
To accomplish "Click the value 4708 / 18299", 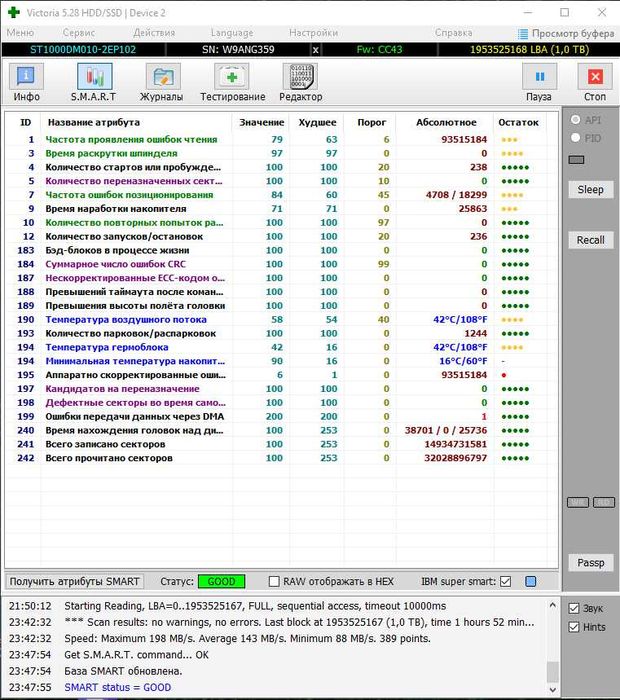I will coord(456,195).
